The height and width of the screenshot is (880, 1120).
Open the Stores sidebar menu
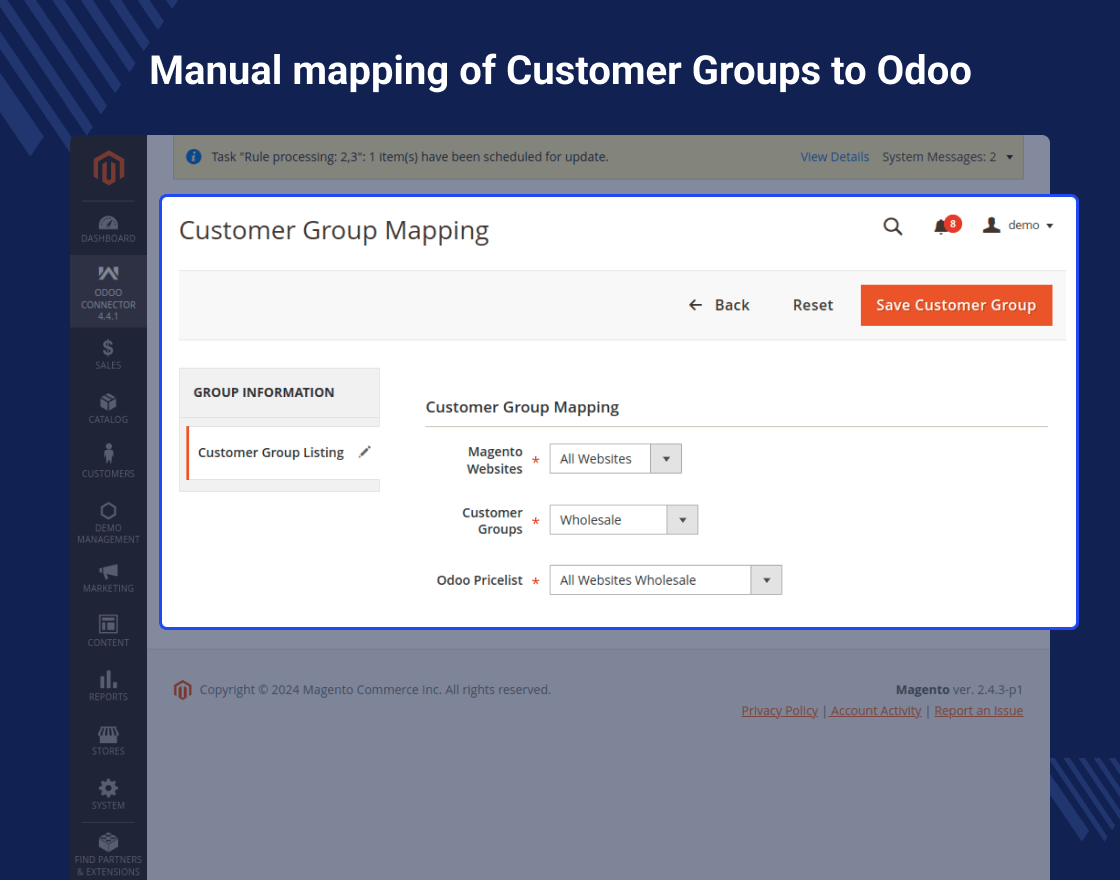pos(109,740)
